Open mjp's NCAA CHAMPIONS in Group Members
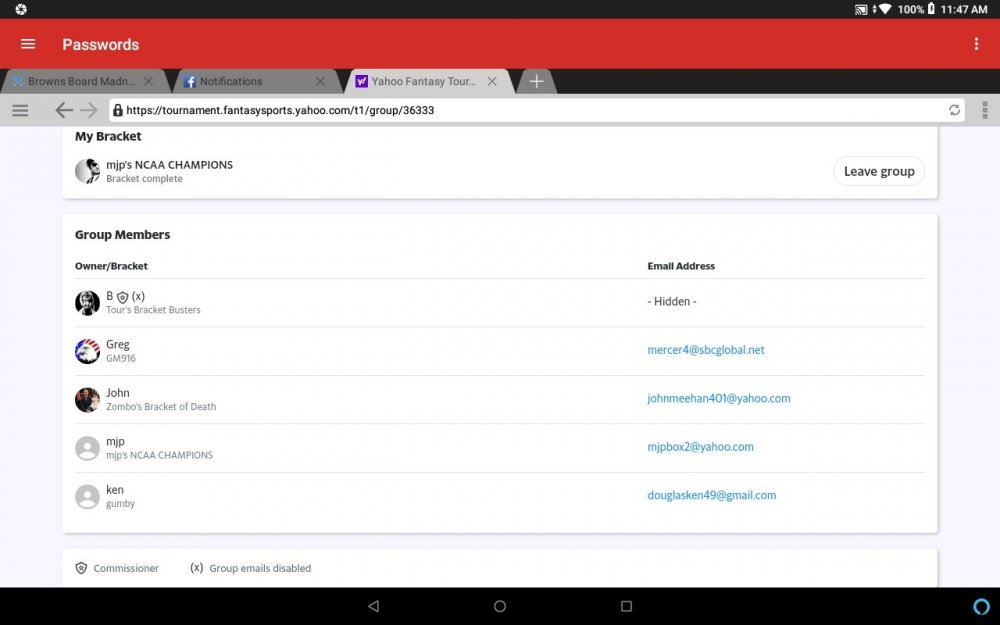1000x625 pixels. point(159,455)
